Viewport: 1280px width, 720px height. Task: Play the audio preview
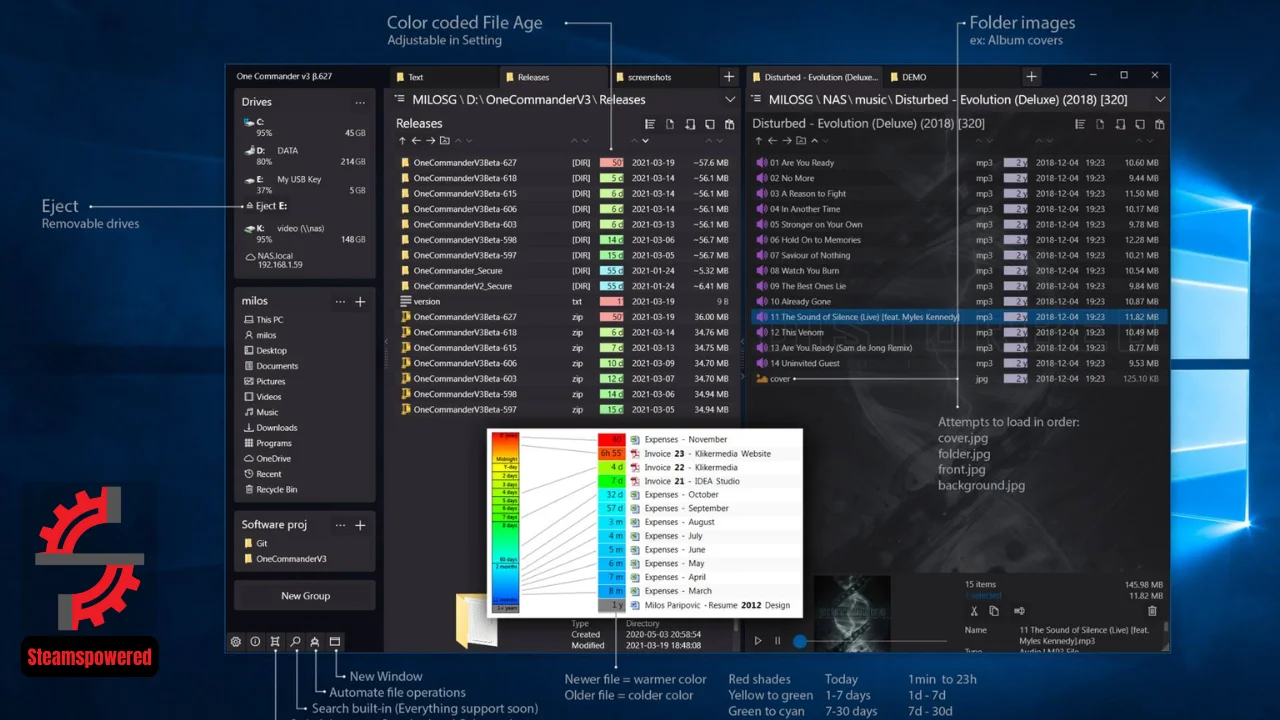pos(758,640)
